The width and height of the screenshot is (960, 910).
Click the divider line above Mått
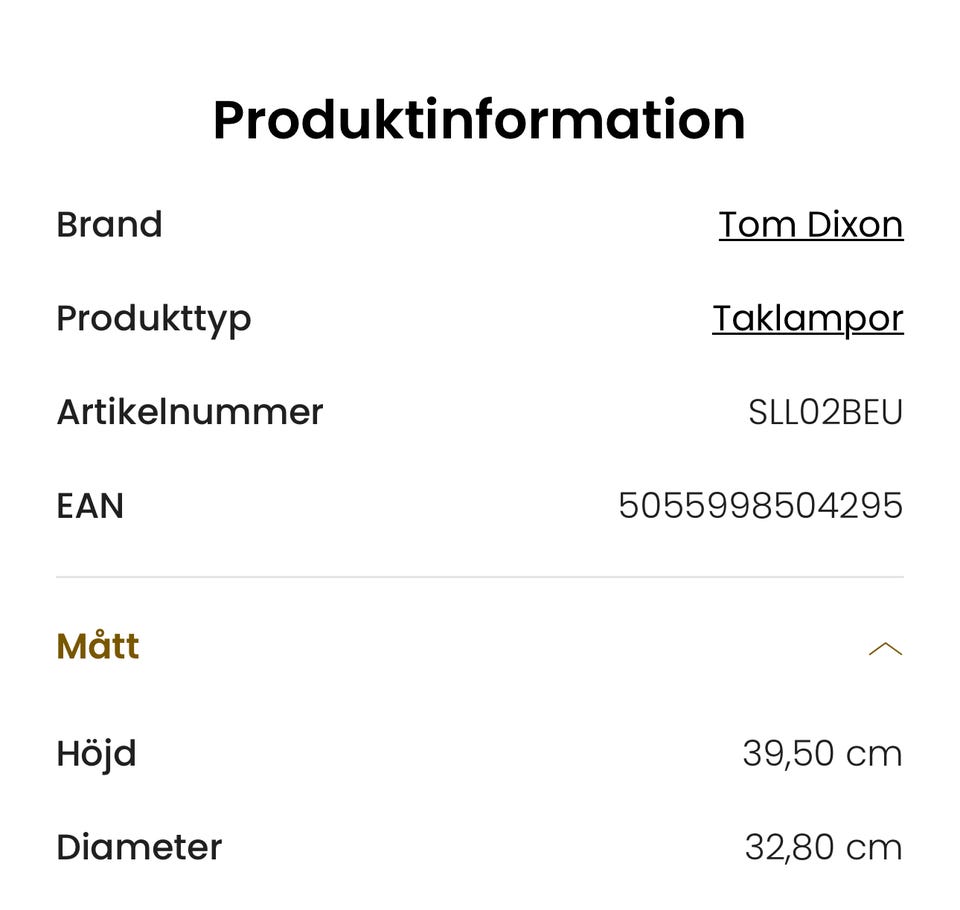point(479,577)
